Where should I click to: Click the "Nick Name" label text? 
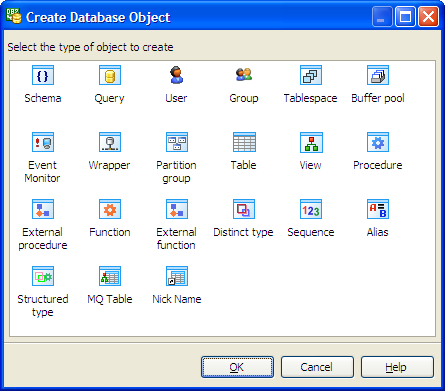pyautogui.click(x=177, y=299)
